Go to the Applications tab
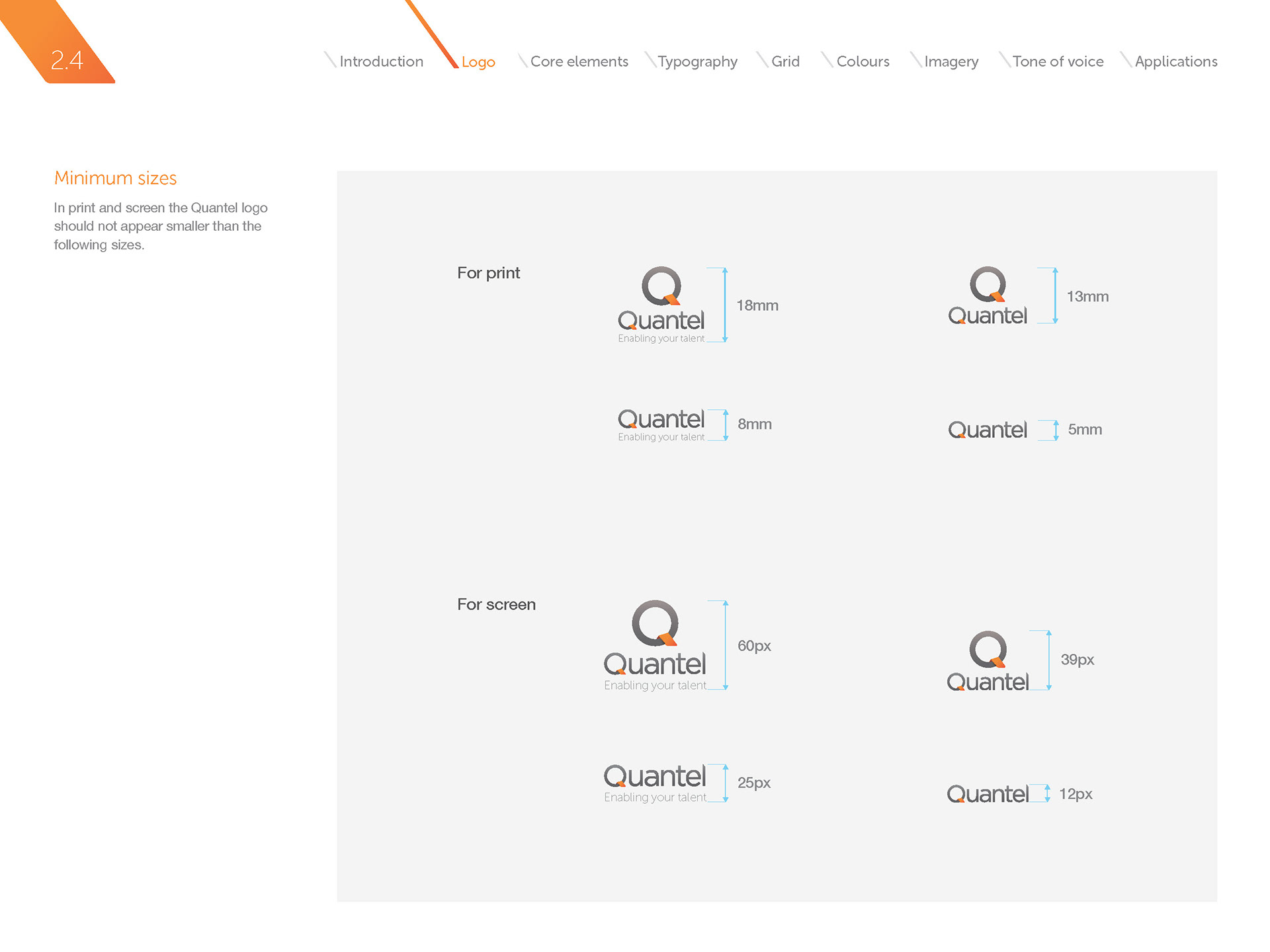The image size is (1270, 952). pos(1176,62)
